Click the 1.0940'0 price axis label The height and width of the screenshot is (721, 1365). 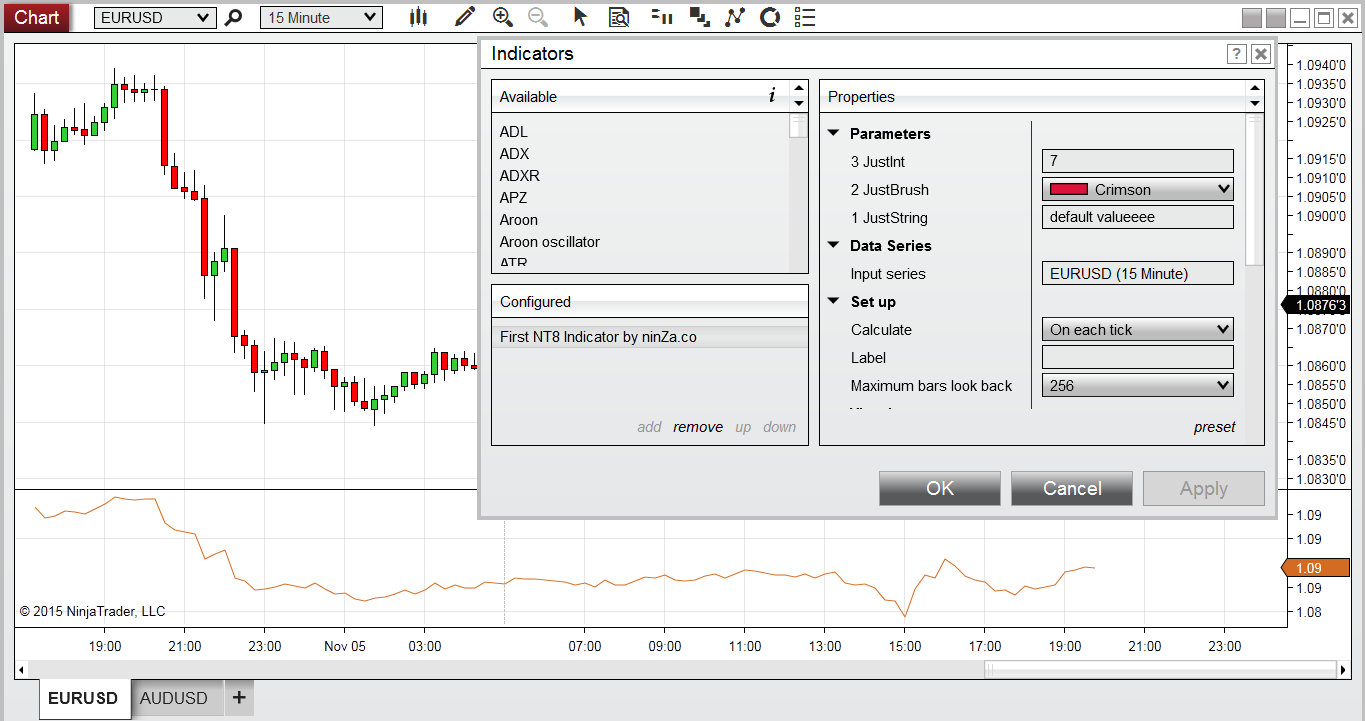click(x=1319, y=65)
